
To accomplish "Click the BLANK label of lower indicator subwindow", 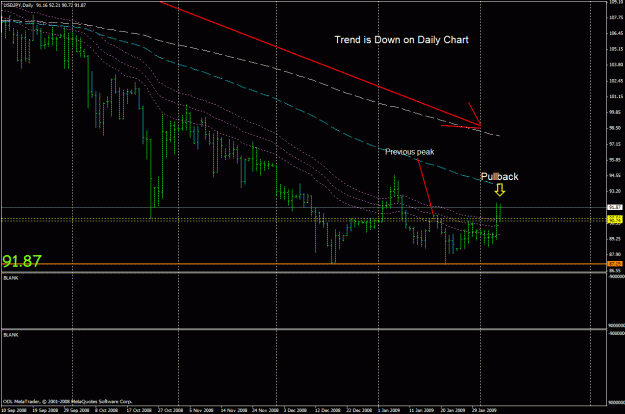I will pyautogui.click(x=11, y=335).
